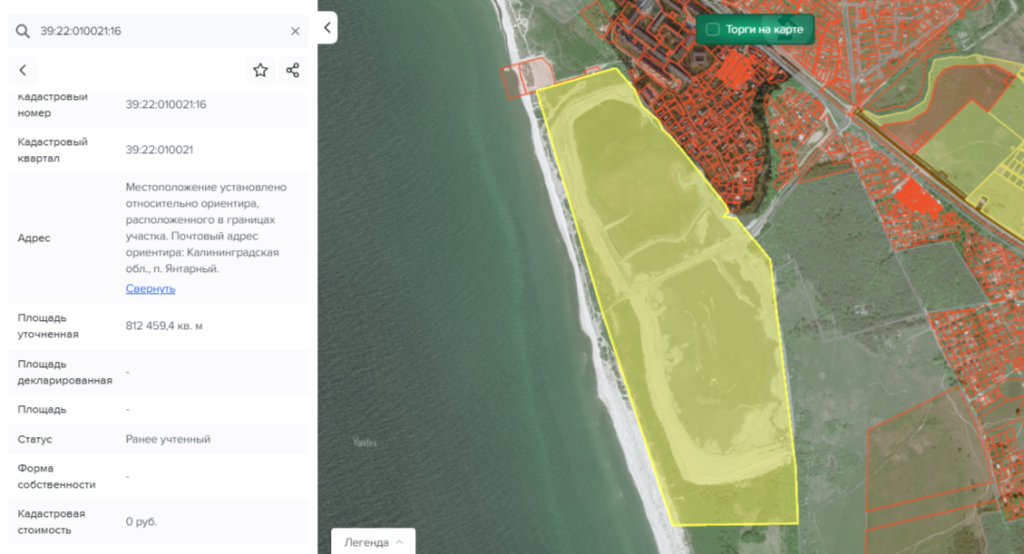Collapse the info side panel with chevron
Viewport: 1024px width, 554px height.
[x=327, y=28]
